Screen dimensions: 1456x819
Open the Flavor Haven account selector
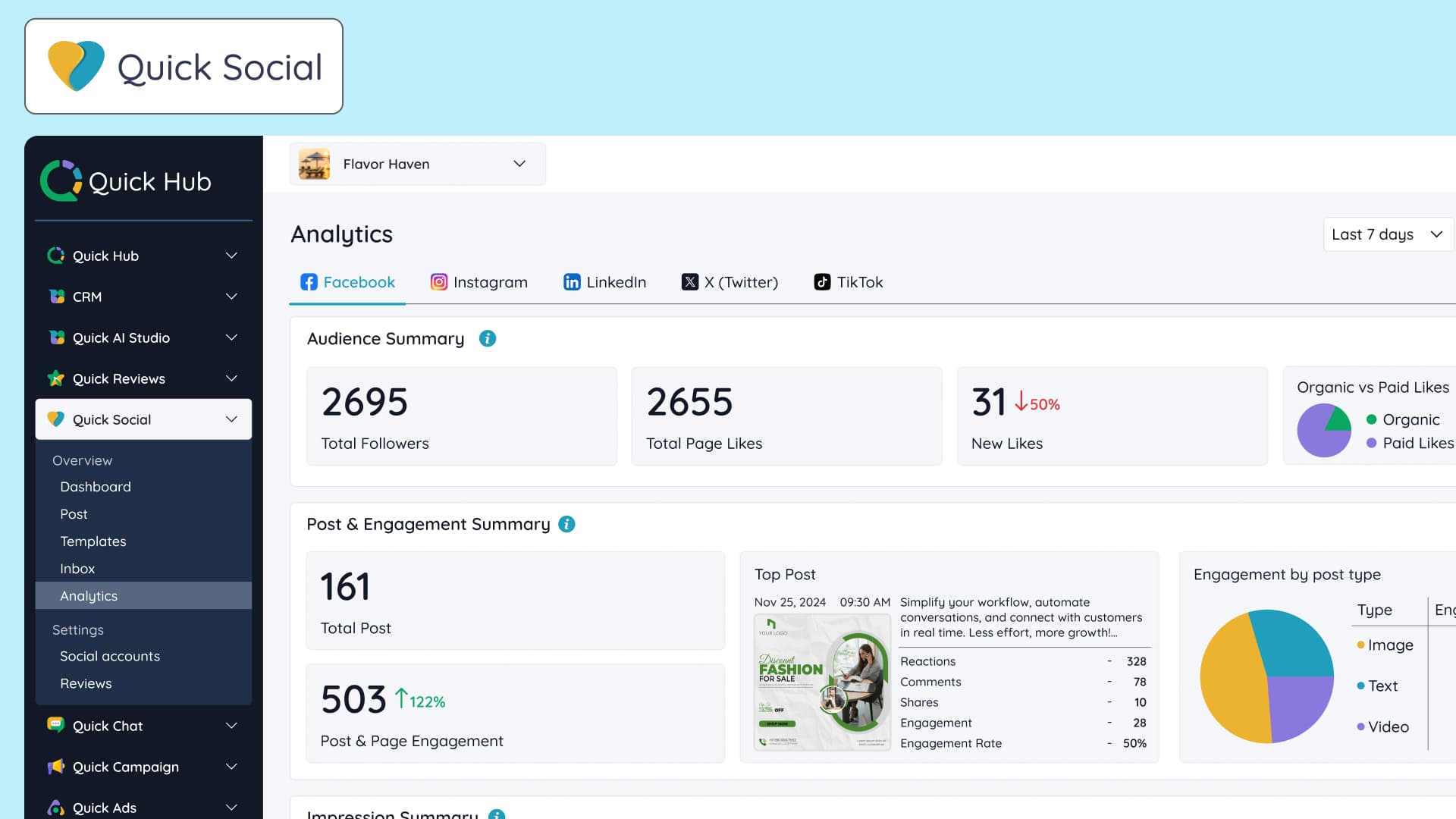(x=418, y=164)
